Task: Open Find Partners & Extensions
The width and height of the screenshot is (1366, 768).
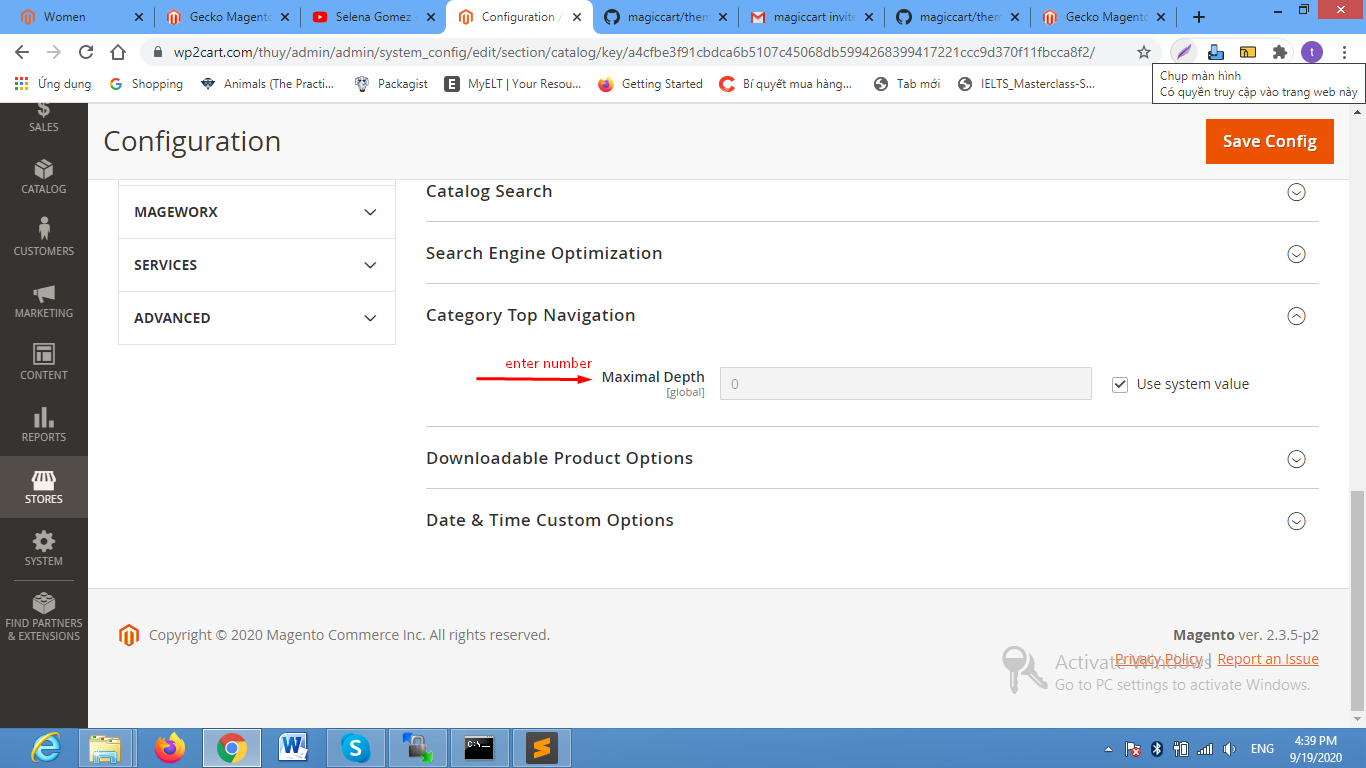Action: 43,616
